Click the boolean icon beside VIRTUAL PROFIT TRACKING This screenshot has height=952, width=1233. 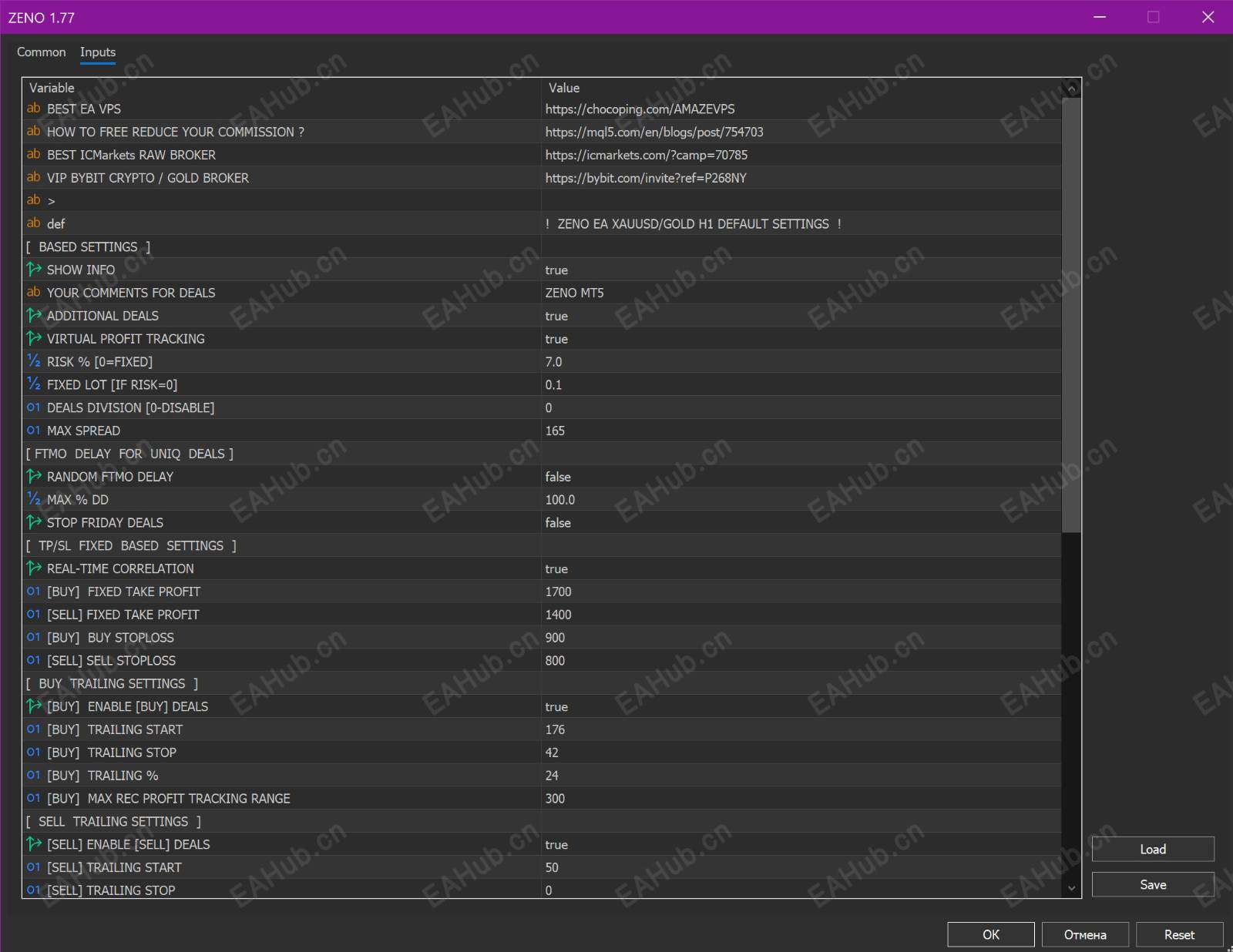coord(33,339)
